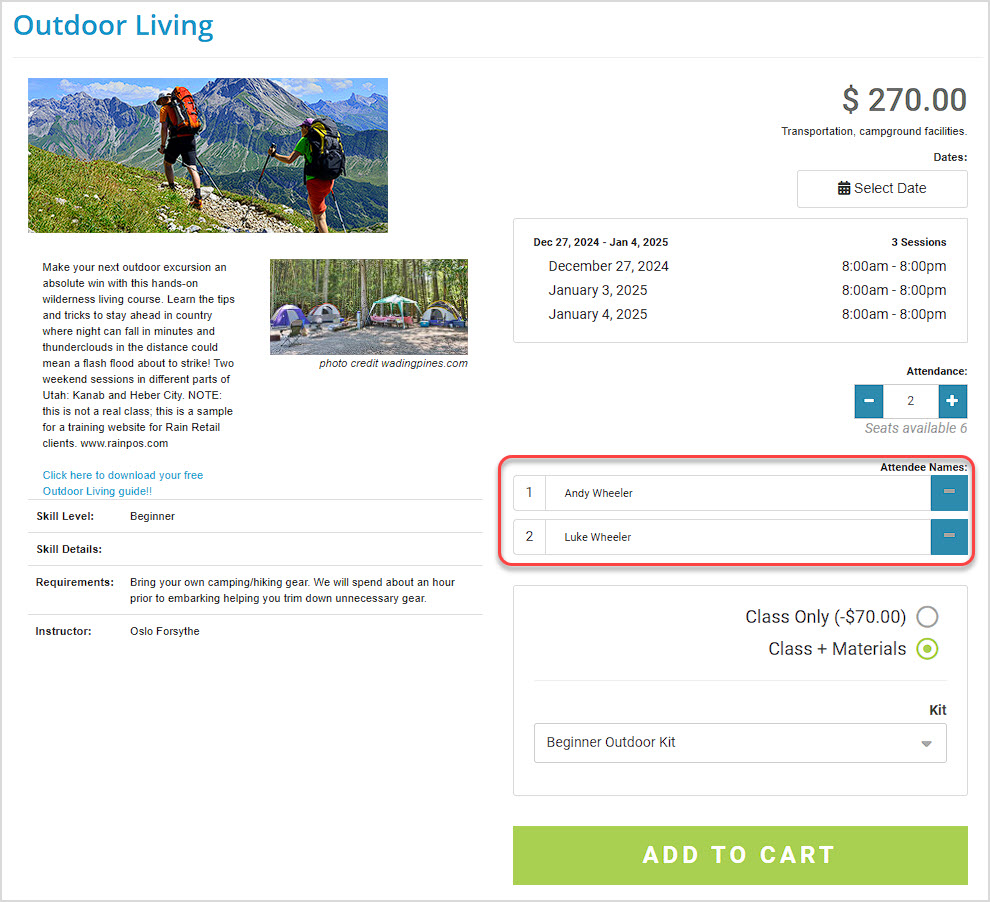990x902 pixels.
Task: Download the free Outdoor Living guide
Action: 122,483
